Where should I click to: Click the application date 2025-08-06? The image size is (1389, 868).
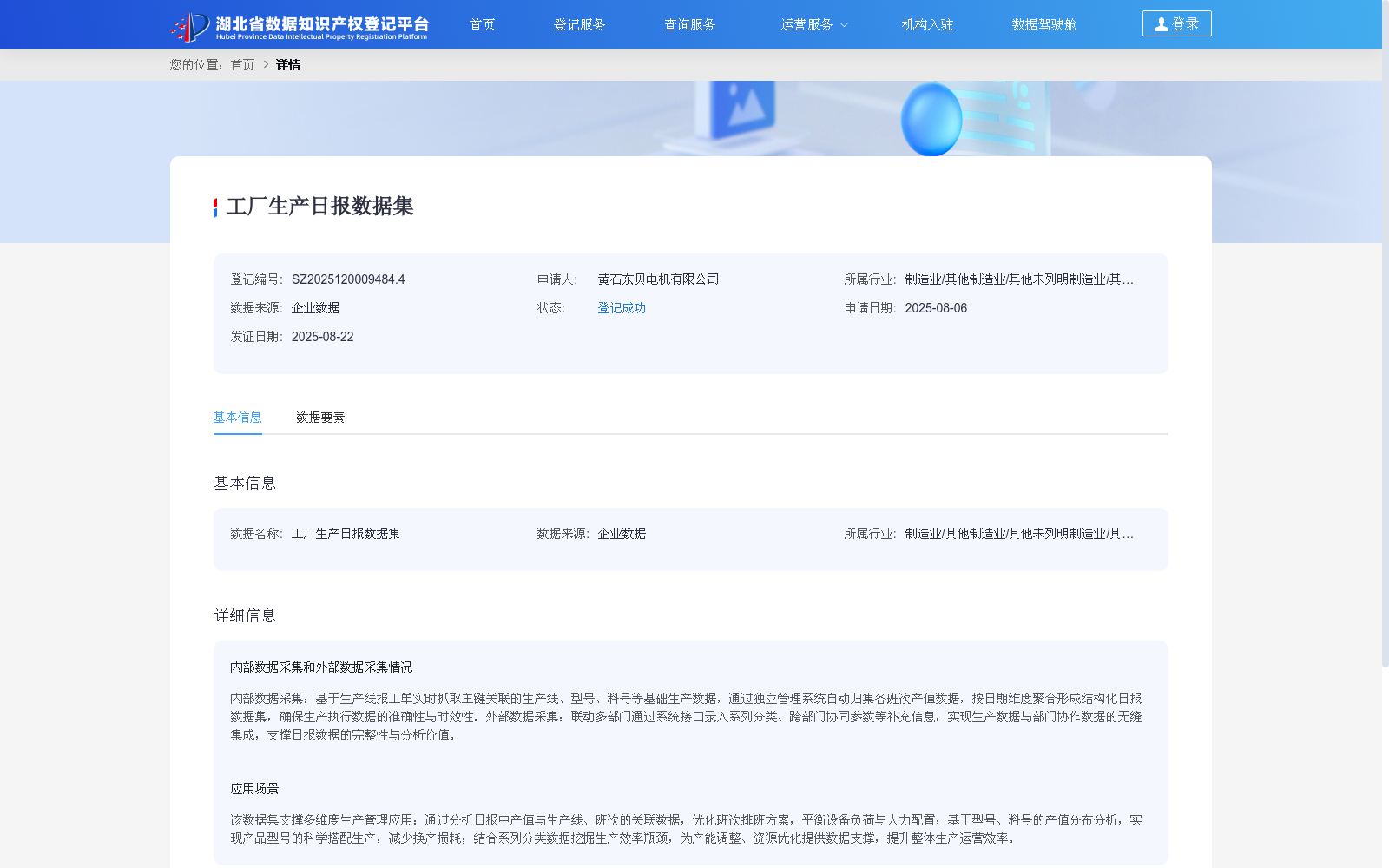click(936, 308)
